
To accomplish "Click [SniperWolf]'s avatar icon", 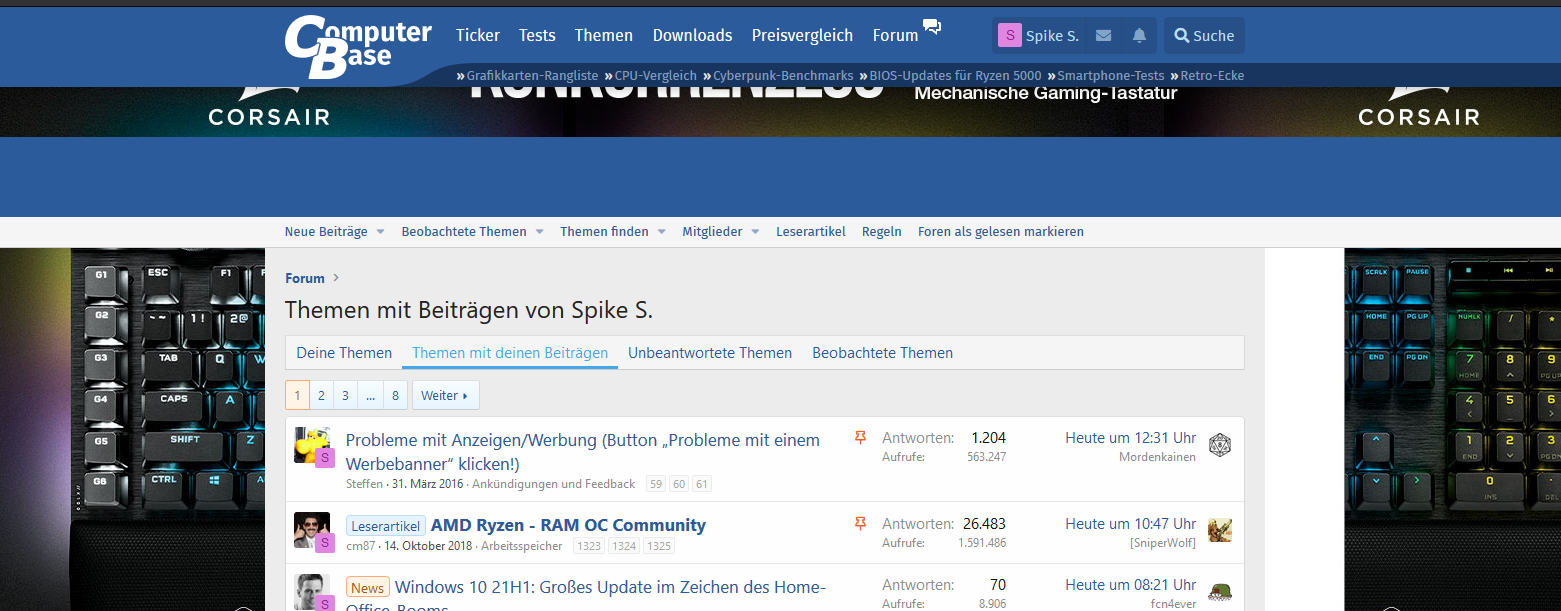I will pos(1219,531).
